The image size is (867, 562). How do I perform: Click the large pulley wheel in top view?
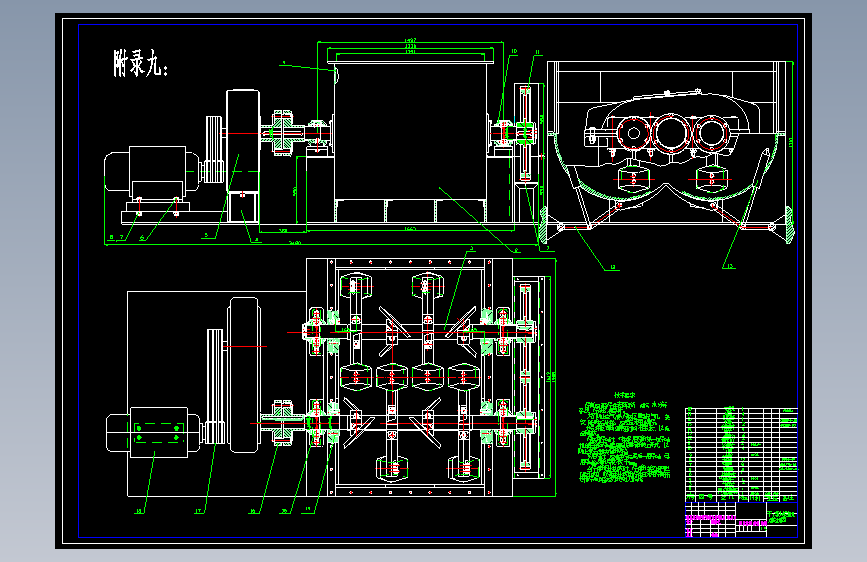point(244,375)
